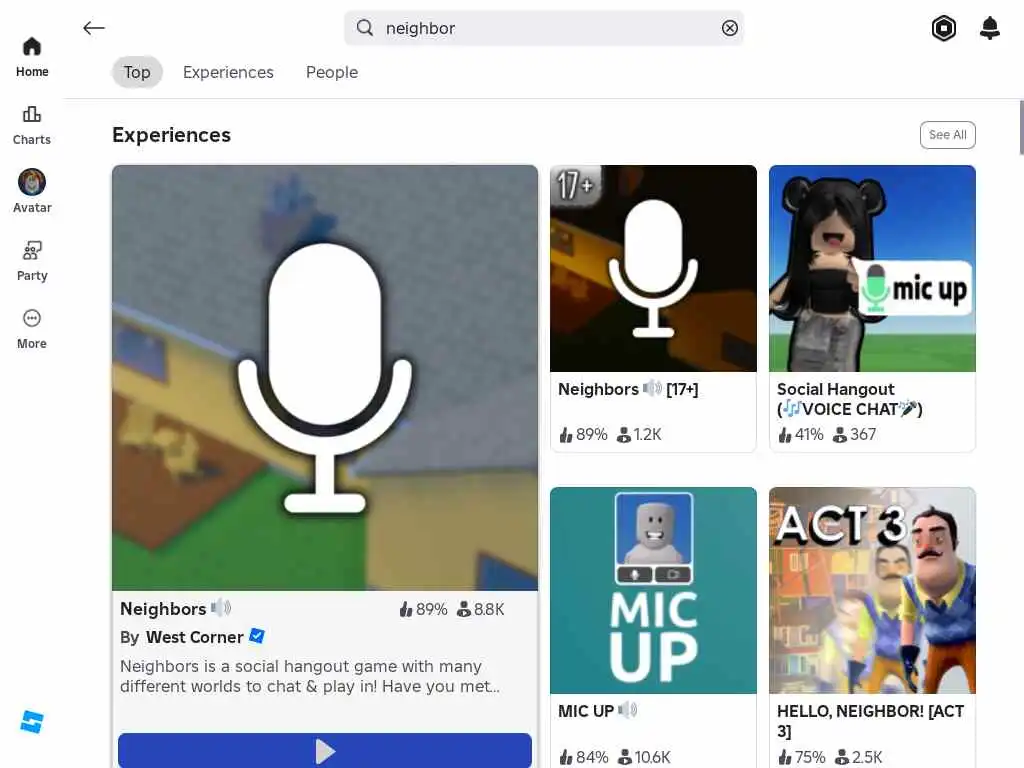Open the Avatar page
Image resolution: width=1024 pixels, height=768 pixels.
tap(32, 191)
